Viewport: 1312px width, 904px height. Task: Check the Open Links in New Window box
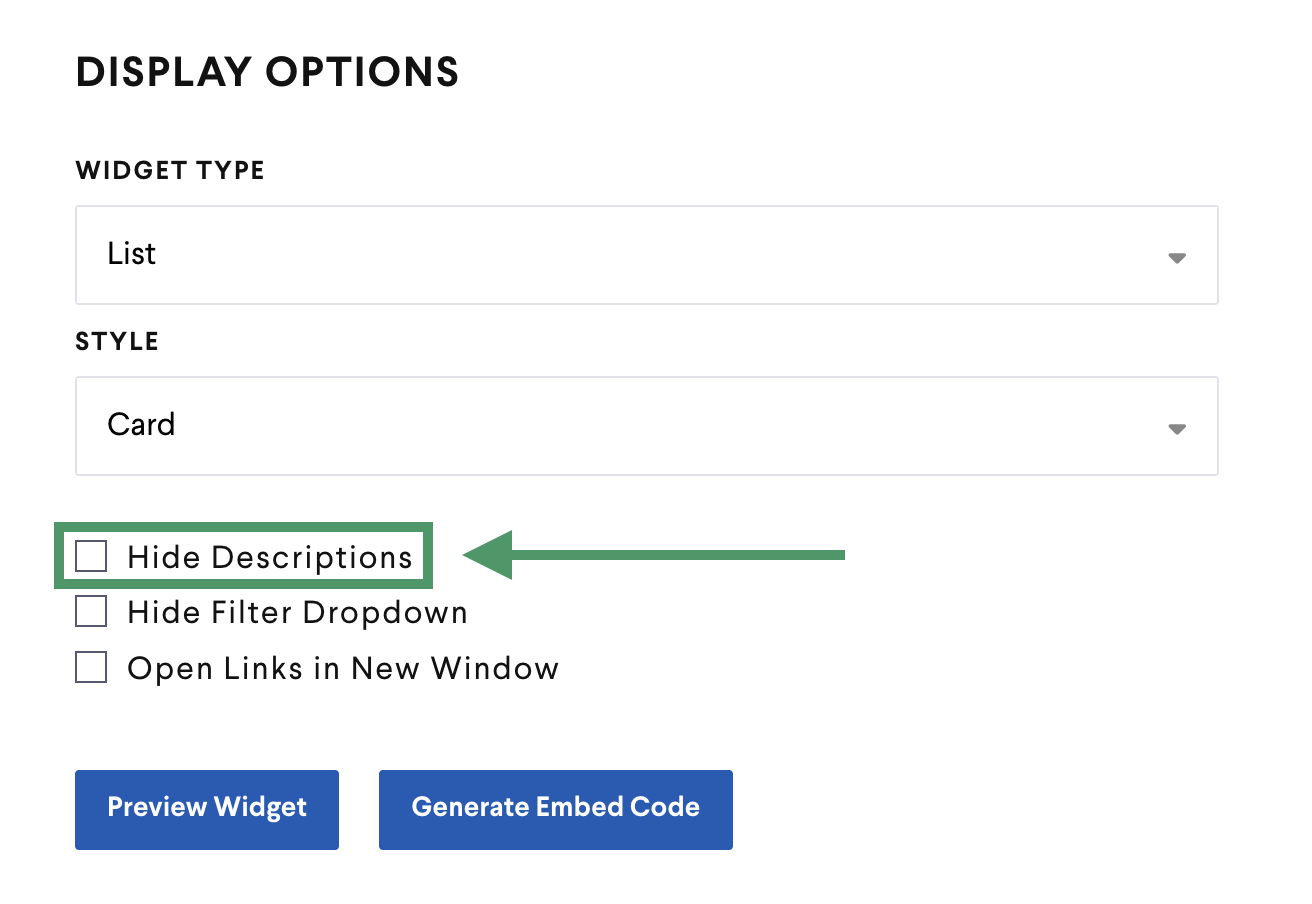[91, 667]
